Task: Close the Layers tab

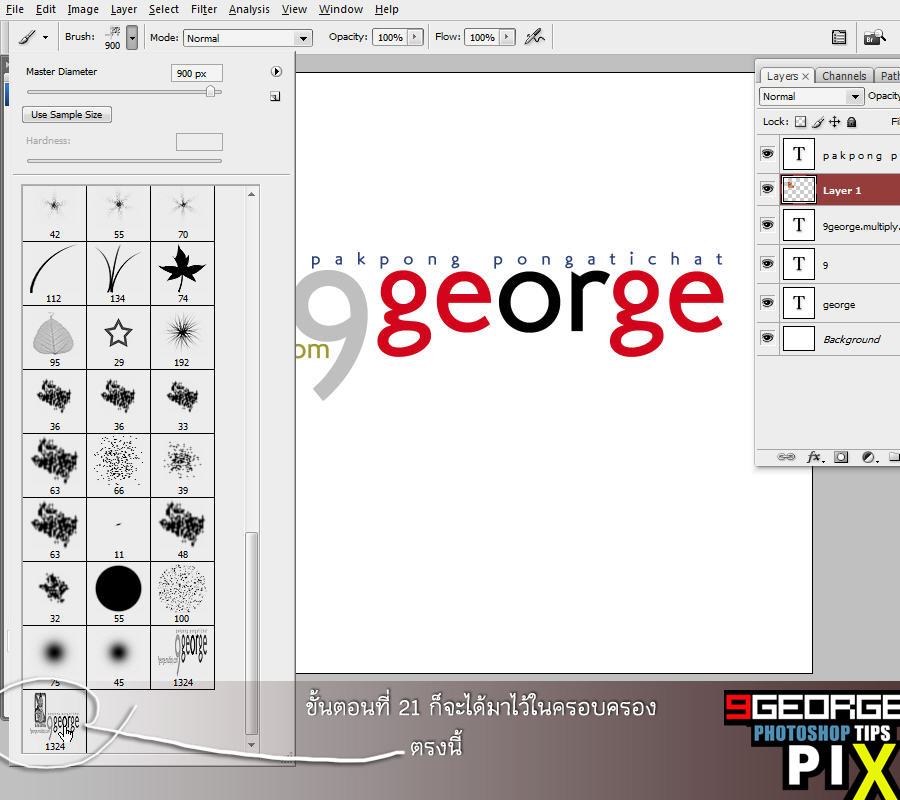Action: pos(805,76)
